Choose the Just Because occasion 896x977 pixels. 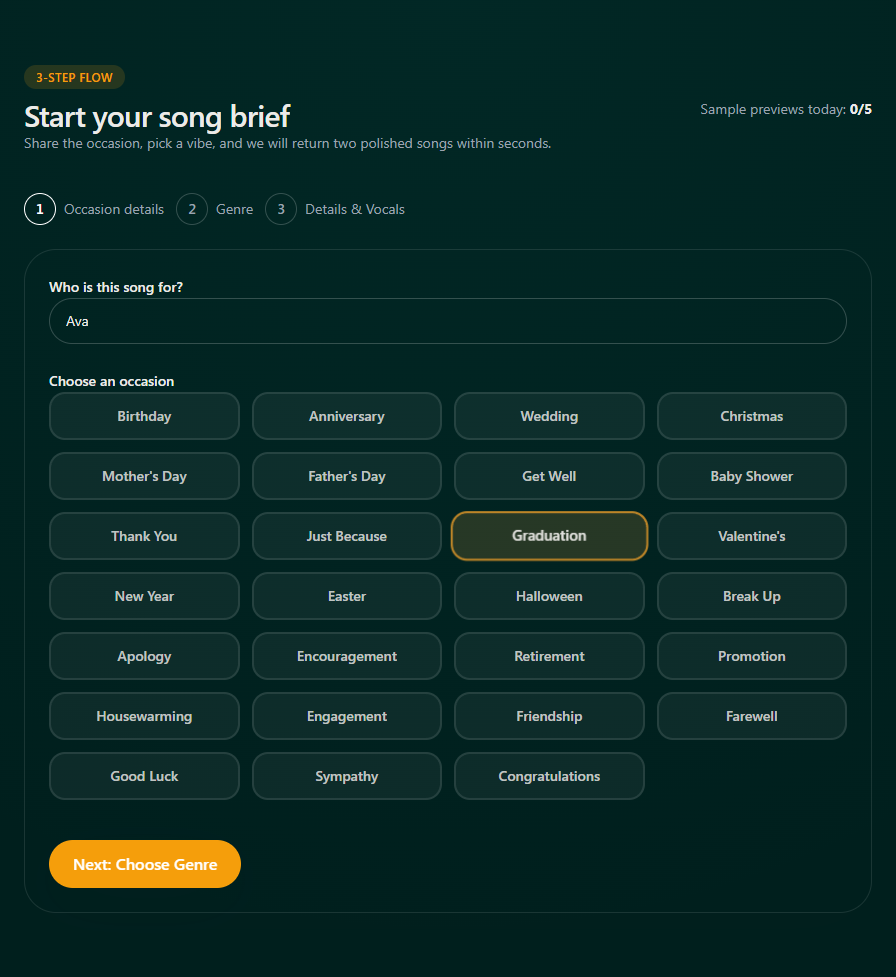point(346,536)
